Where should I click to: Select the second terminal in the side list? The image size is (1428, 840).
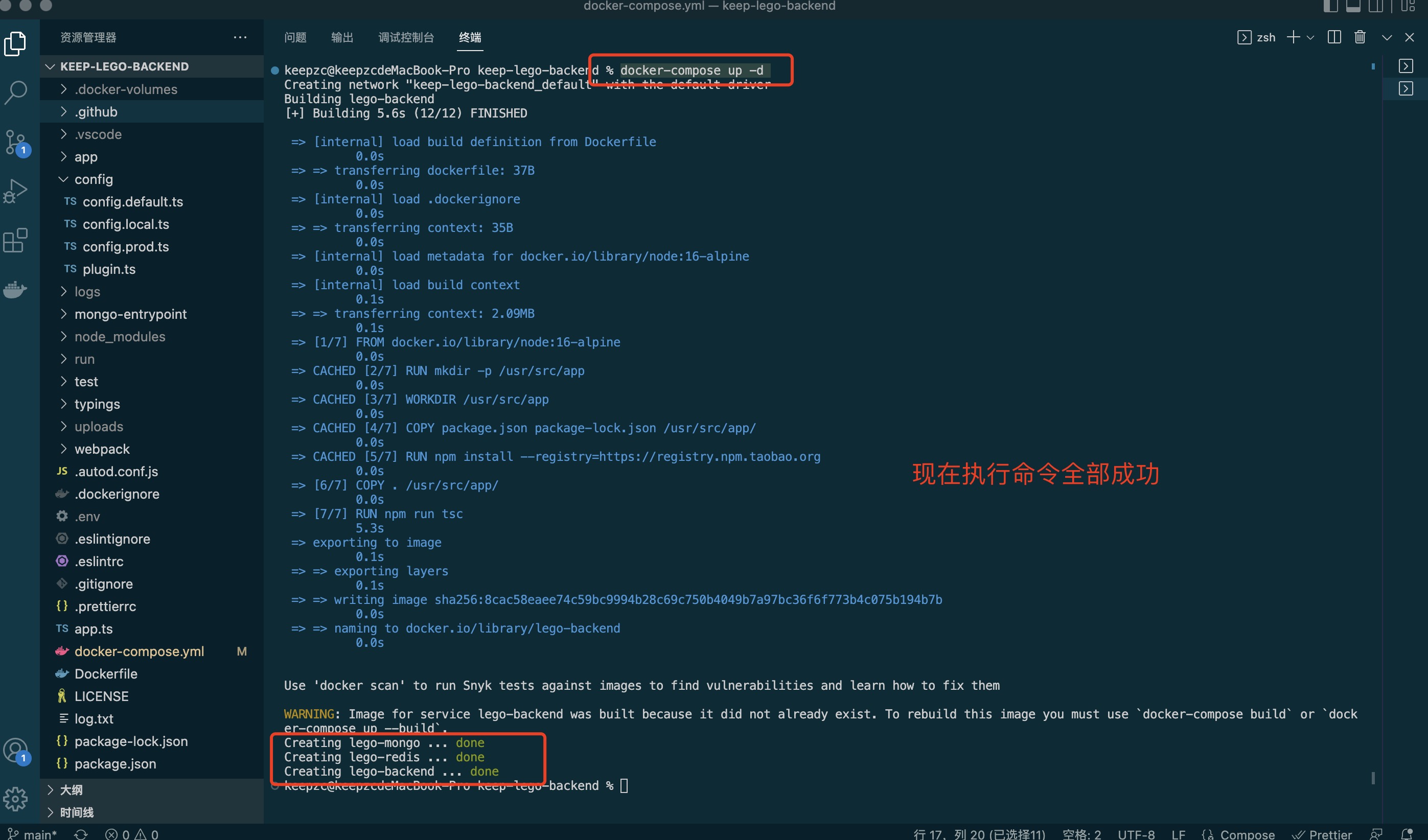pos(1406,89)
